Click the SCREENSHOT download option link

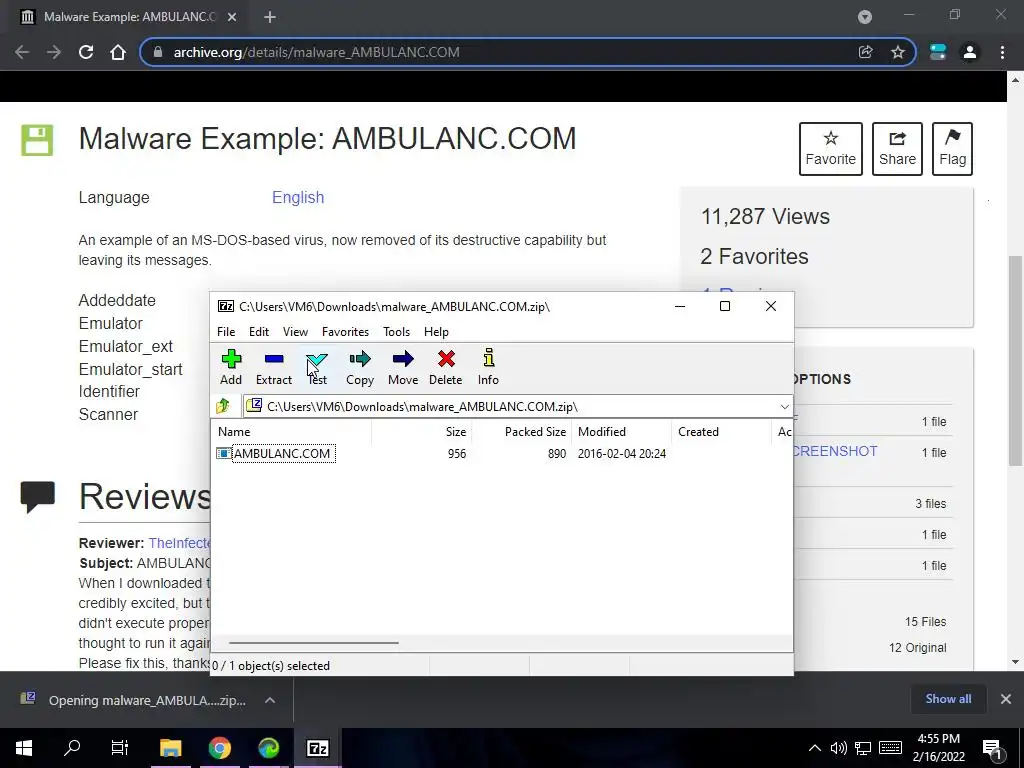coord(835,451)
